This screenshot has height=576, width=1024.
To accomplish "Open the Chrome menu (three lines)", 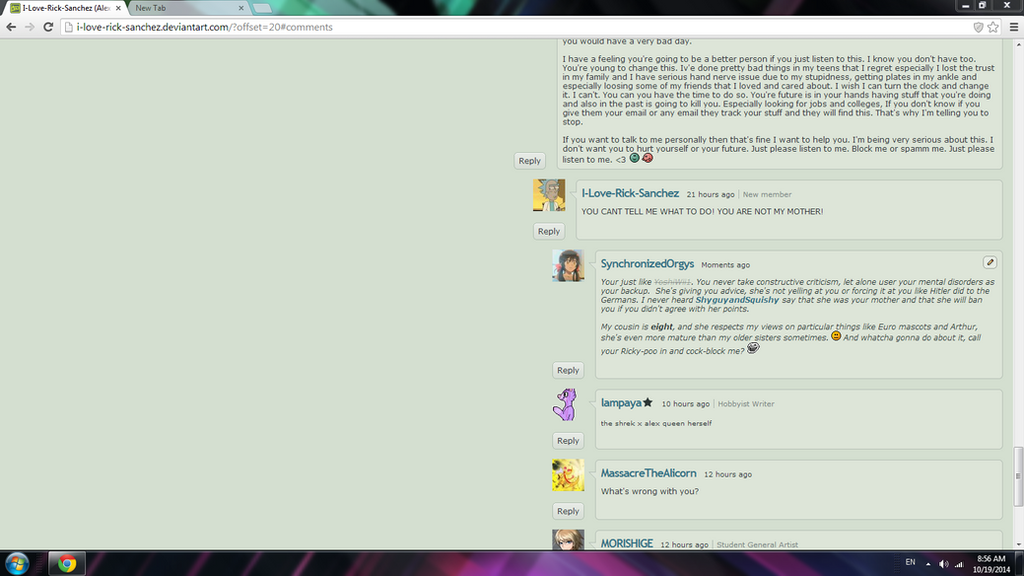I will pyautogui.click(x=1014, y=27).
